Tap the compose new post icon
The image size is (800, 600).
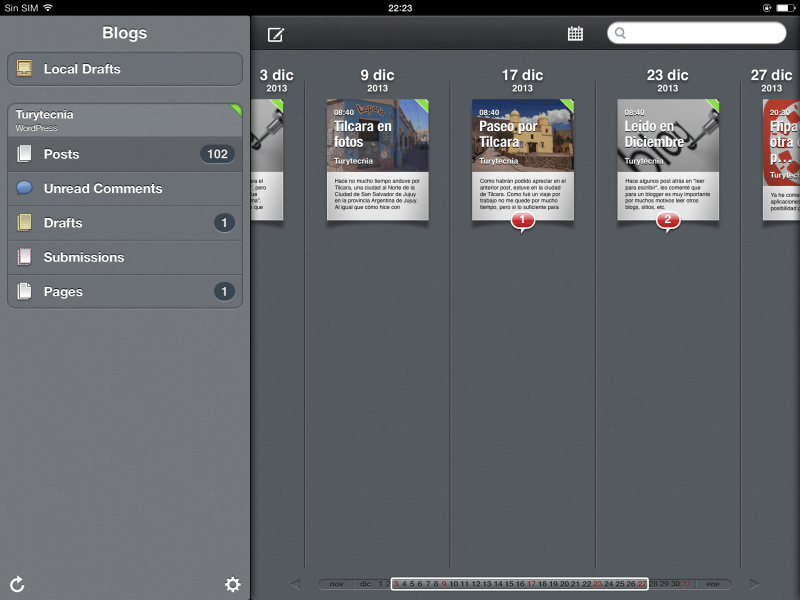[276, 34]
